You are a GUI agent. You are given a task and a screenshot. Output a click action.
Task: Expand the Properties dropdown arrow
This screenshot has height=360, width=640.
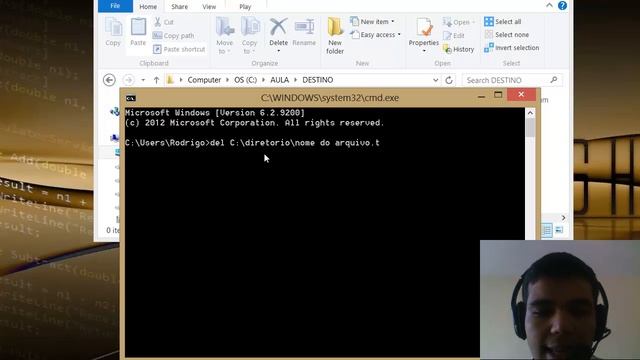point(424,51)
